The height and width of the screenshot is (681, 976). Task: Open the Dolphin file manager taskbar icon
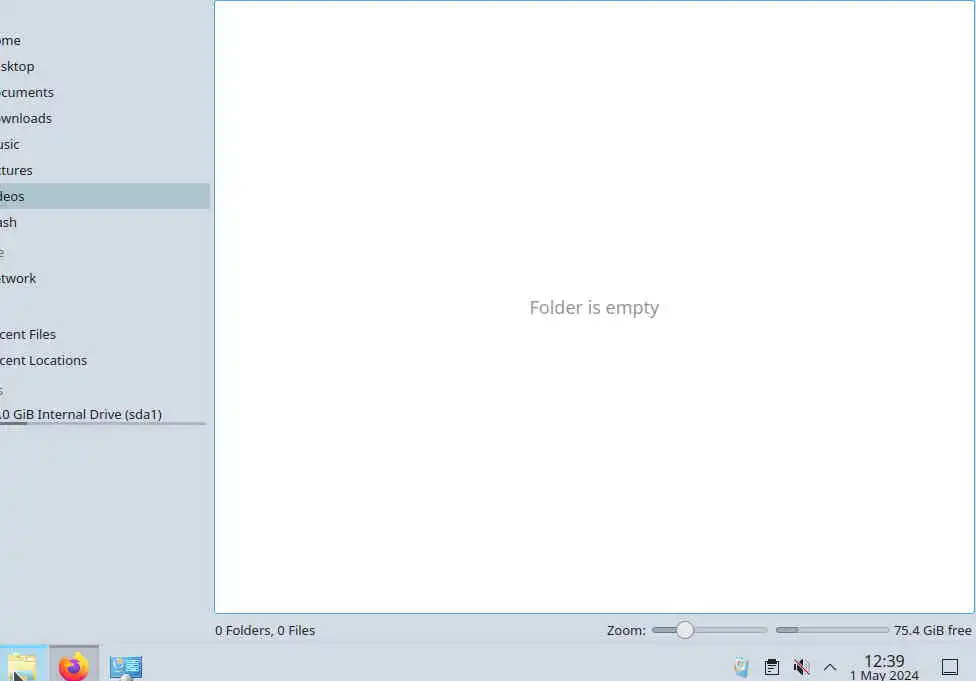point(22,667)
